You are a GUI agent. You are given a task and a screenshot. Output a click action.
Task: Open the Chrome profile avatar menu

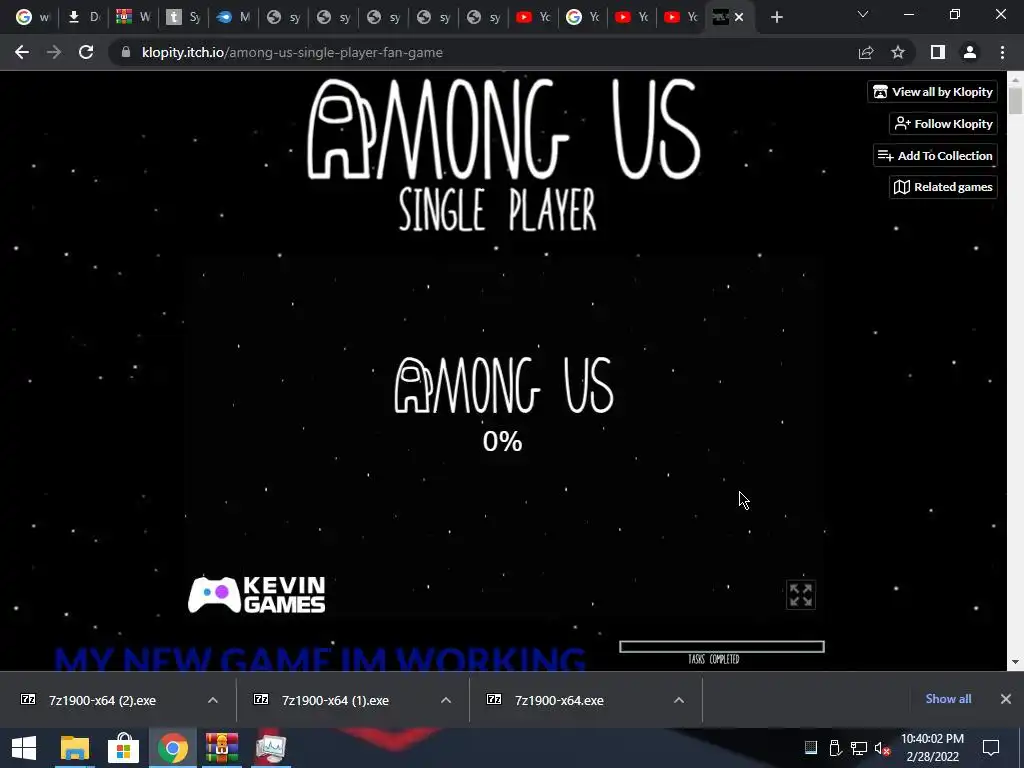pyautogui.click(x=970, y=52)
